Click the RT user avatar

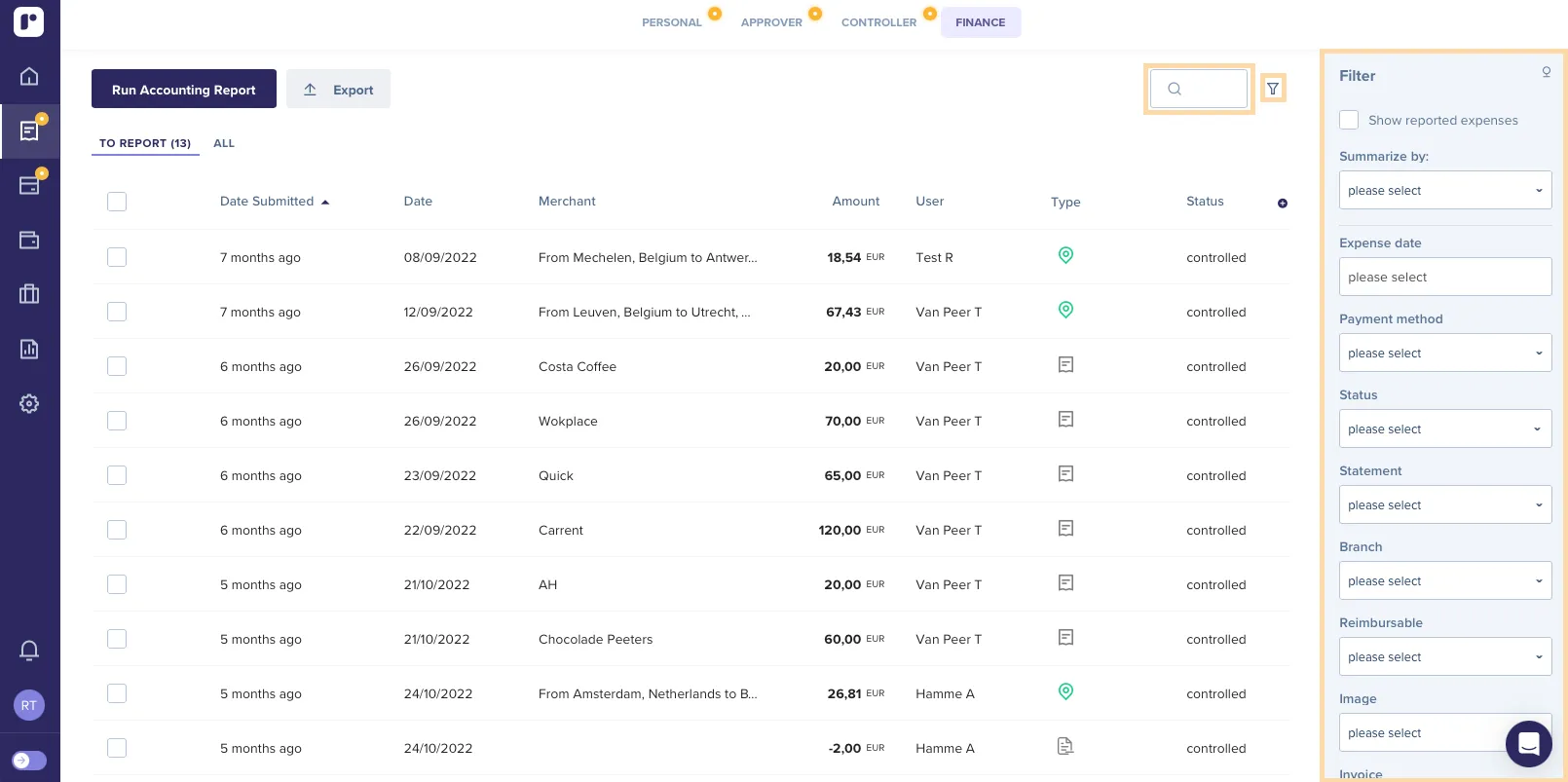29,705
